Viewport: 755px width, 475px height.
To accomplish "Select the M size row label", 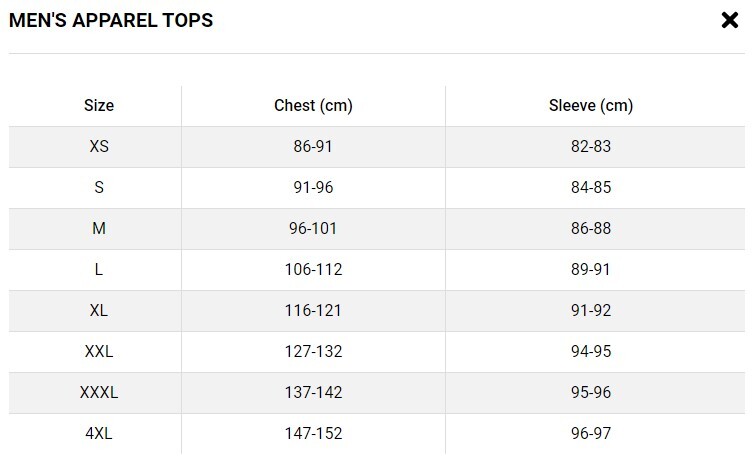I will [99, 228].
